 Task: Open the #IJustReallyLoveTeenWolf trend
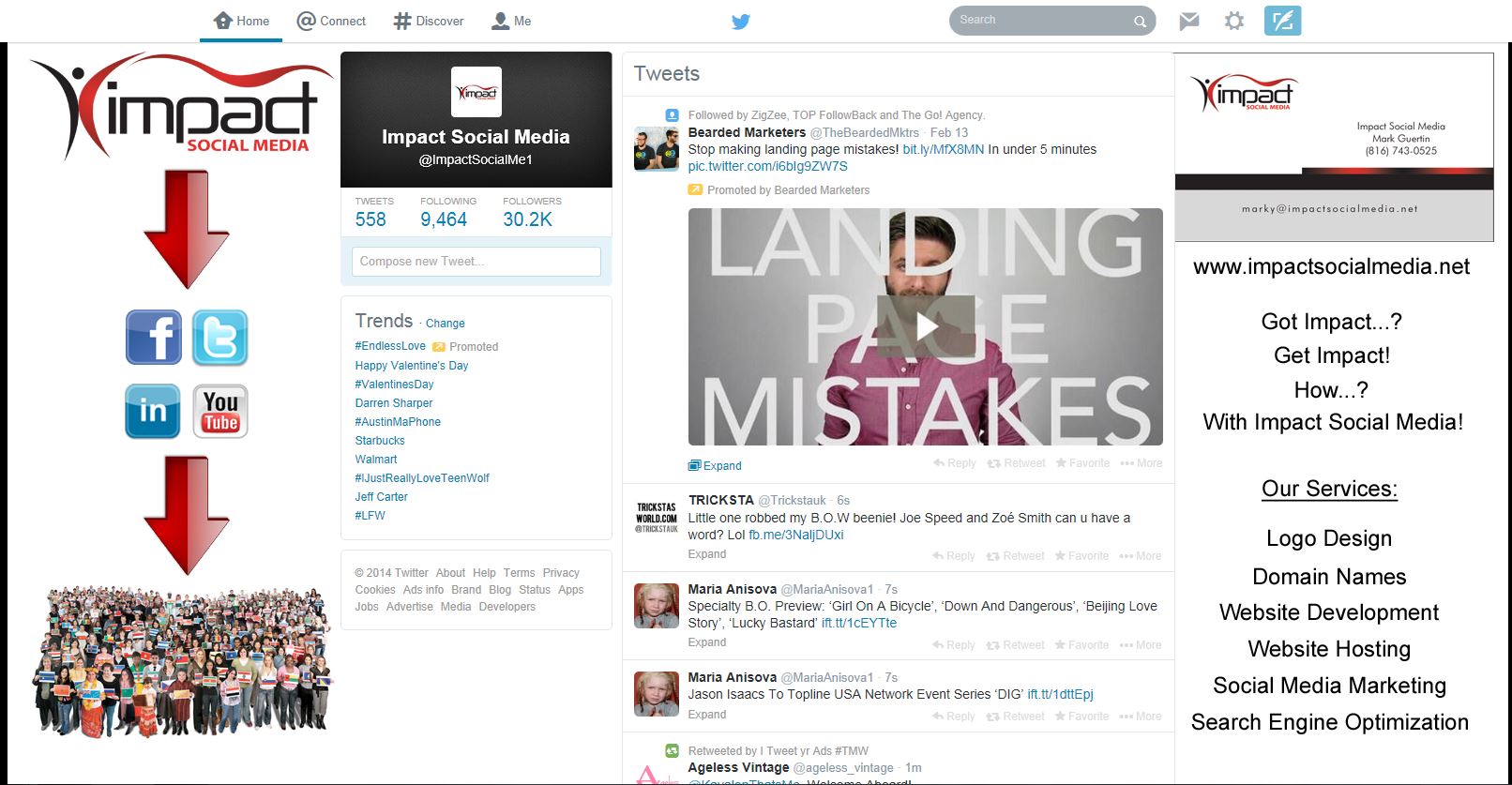coord(422,478)
